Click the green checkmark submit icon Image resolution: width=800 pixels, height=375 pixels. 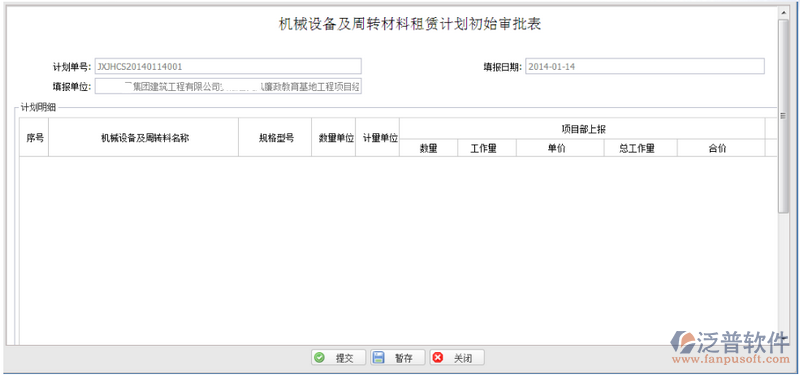pos(320,358)
